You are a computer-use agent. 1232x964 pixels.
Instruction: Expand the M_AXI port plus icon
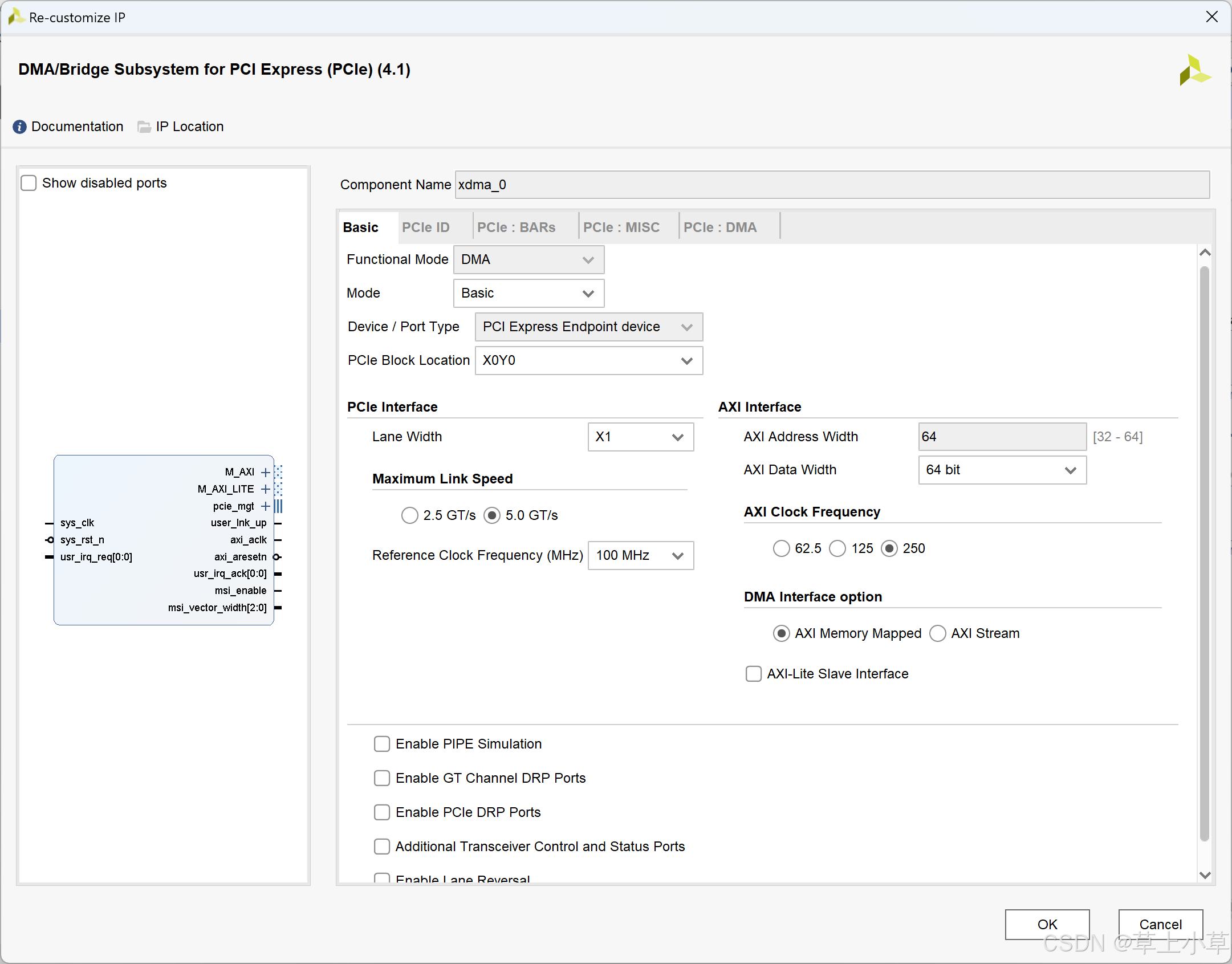pos(265,472)
